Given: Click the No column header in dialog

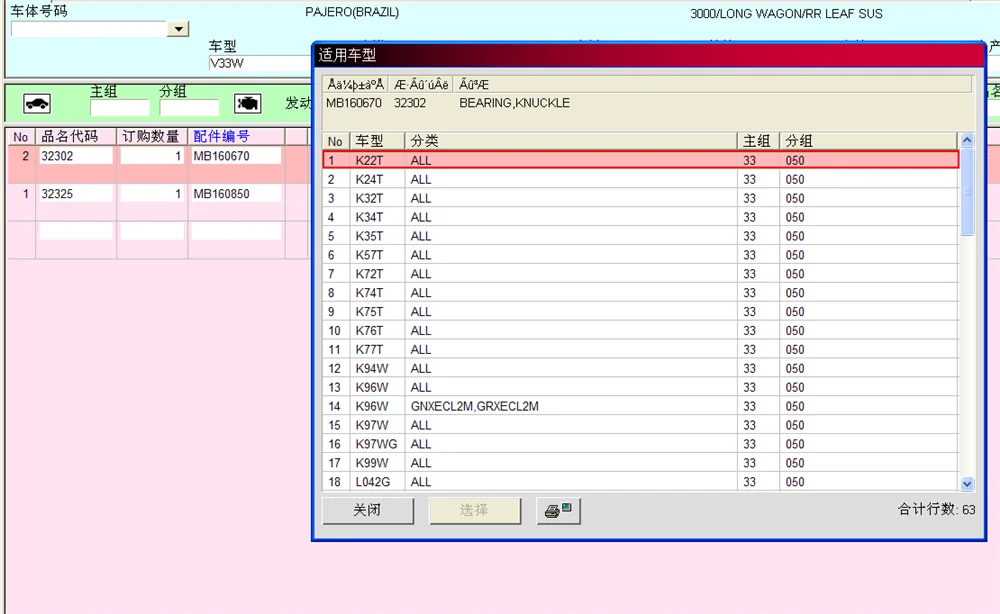Looking at the screenshot, I should pyautogui.click(x=336, y=141).
